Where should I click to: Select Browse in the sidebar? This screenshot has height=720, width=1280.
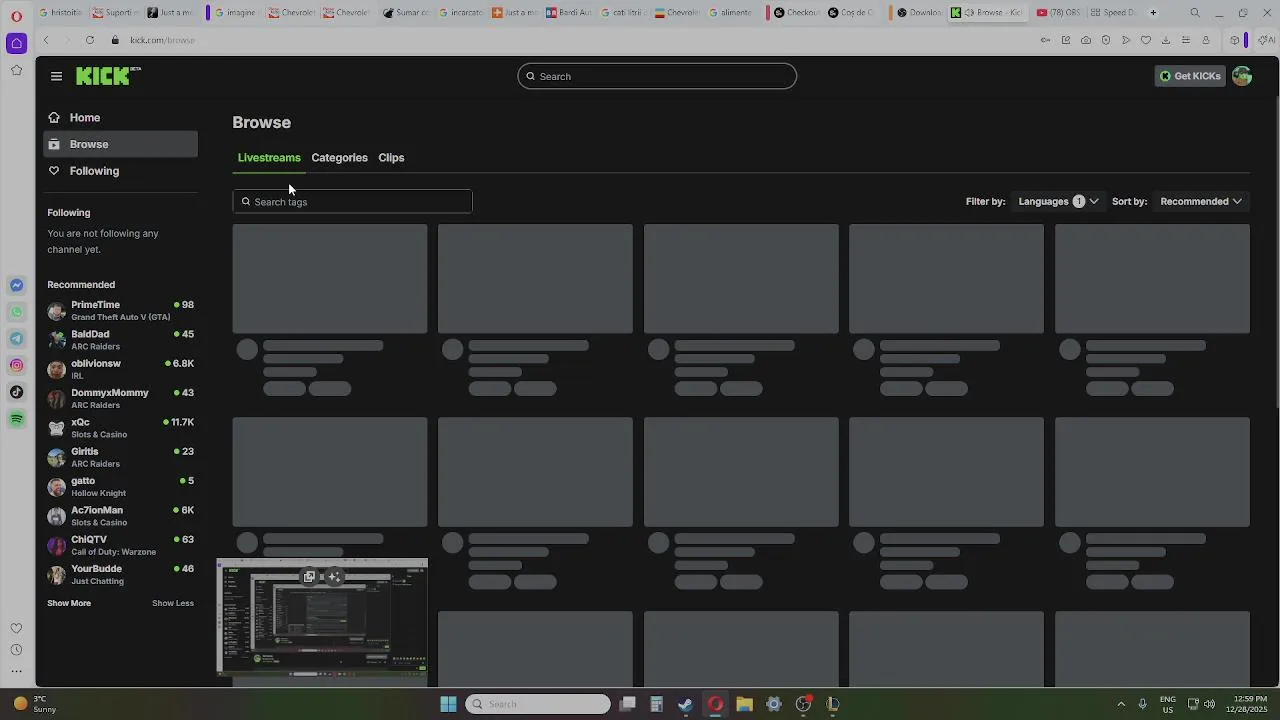pyautogui.click(x=120, y=144)
